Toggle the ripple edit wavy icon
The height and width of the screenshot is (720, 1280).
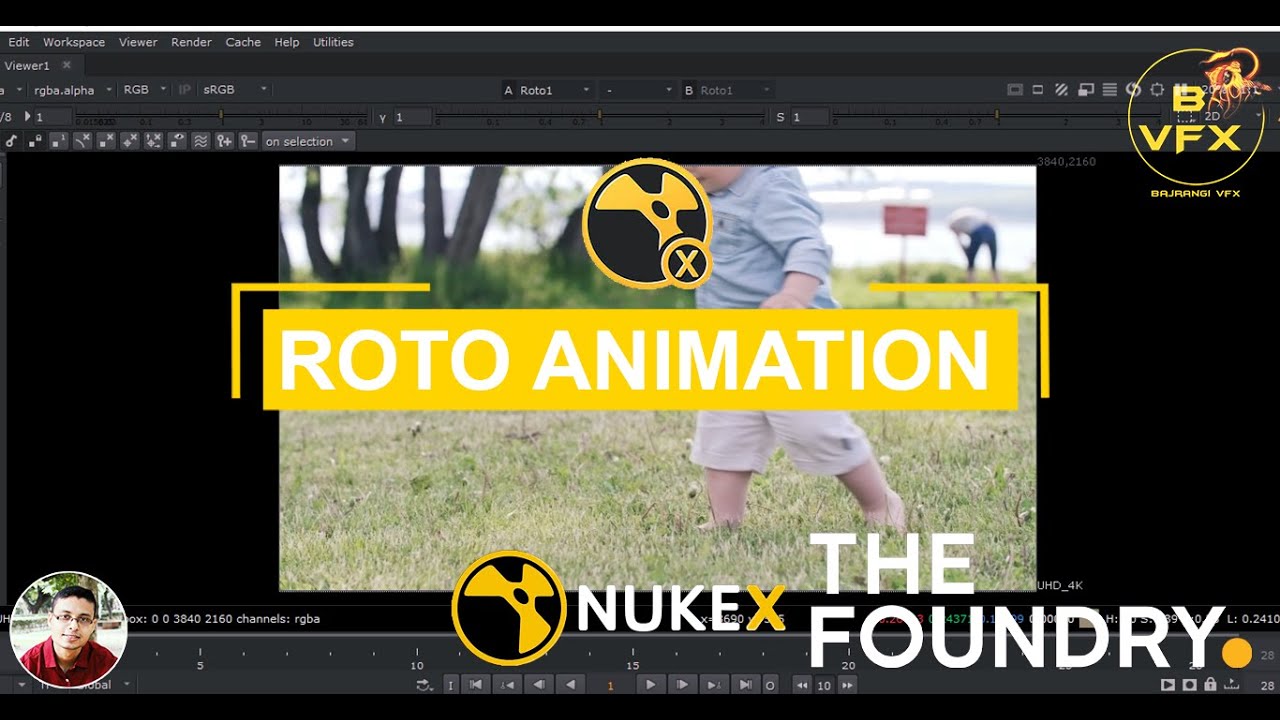201,141
